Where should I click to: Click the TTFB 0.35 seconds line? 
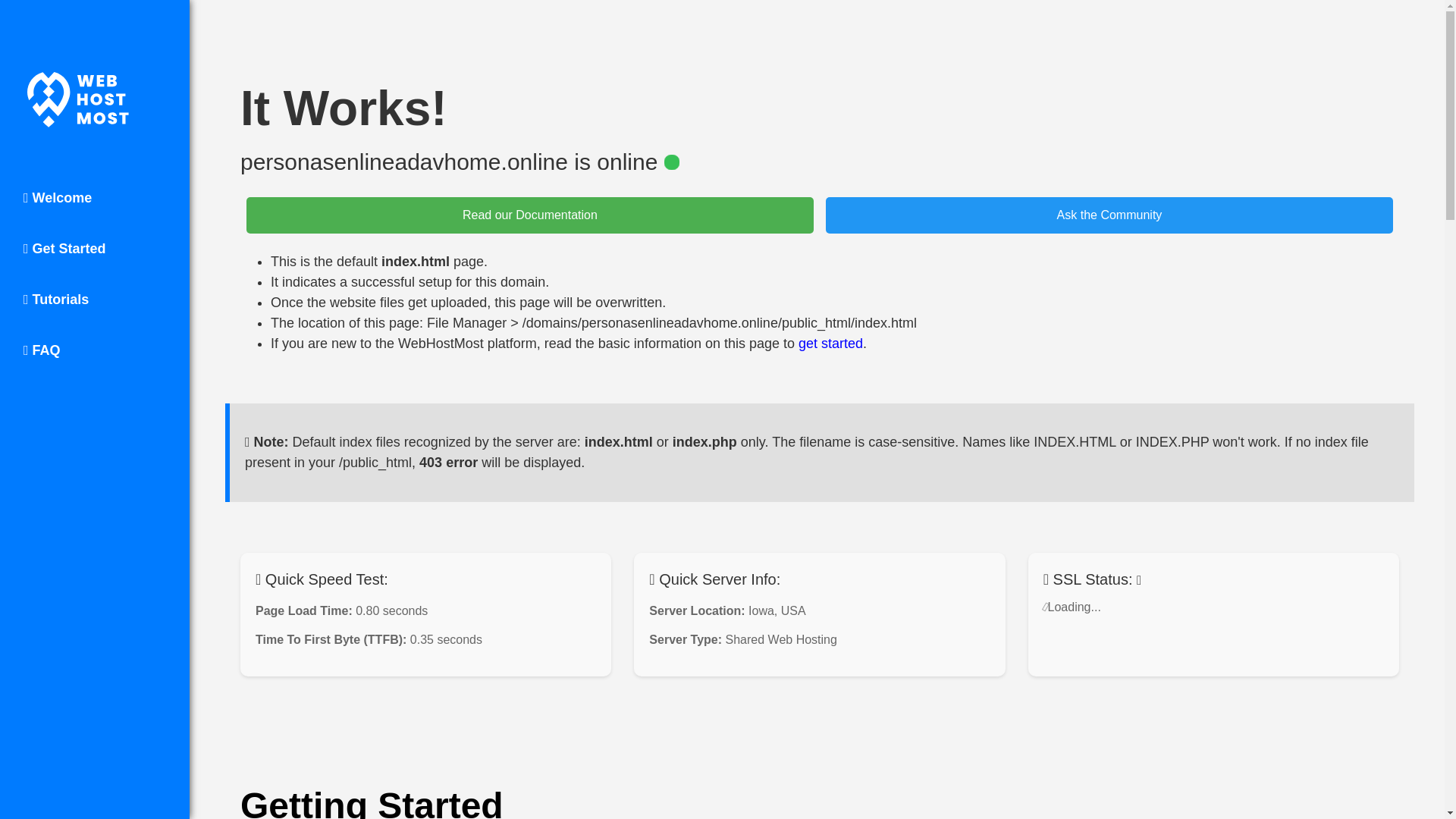pos(369,640)
